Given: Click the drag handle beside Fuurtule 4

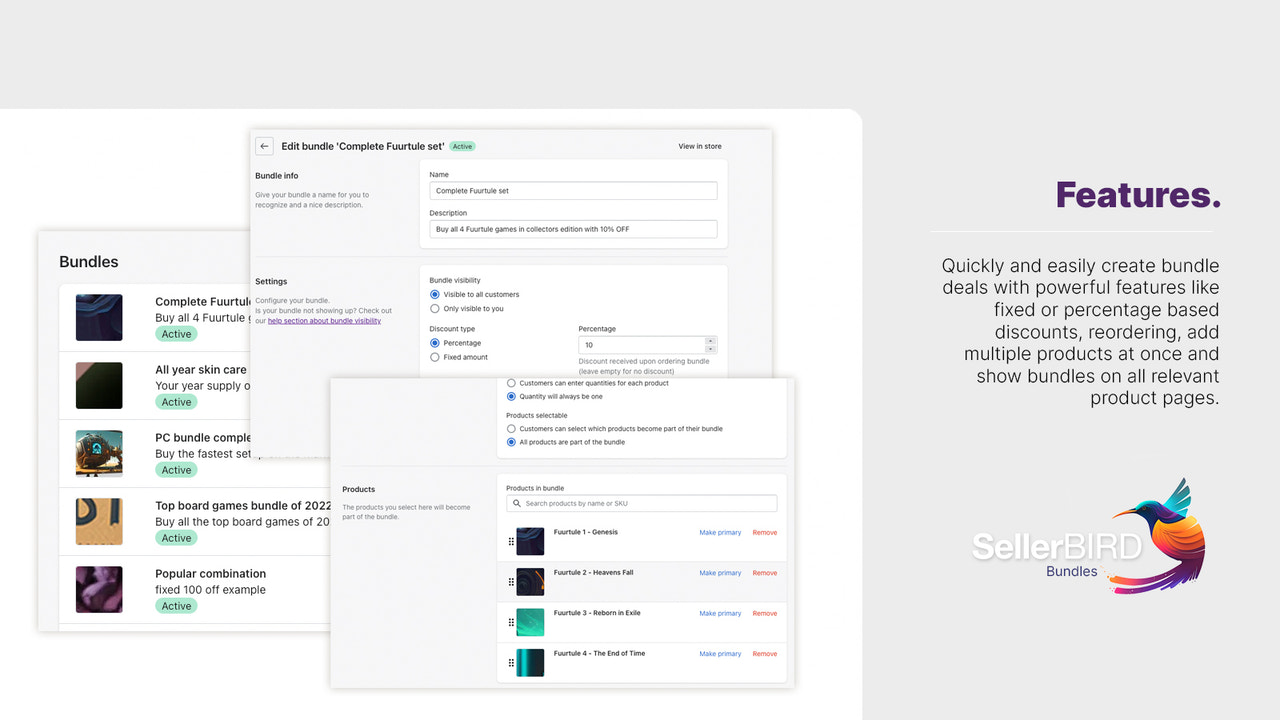Looking at the screenshot, I should [511, 663].
